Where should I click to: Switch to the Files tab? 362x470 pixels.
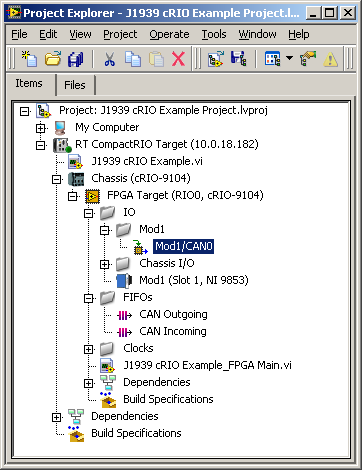pyautogui.click(x=75, y=85)
